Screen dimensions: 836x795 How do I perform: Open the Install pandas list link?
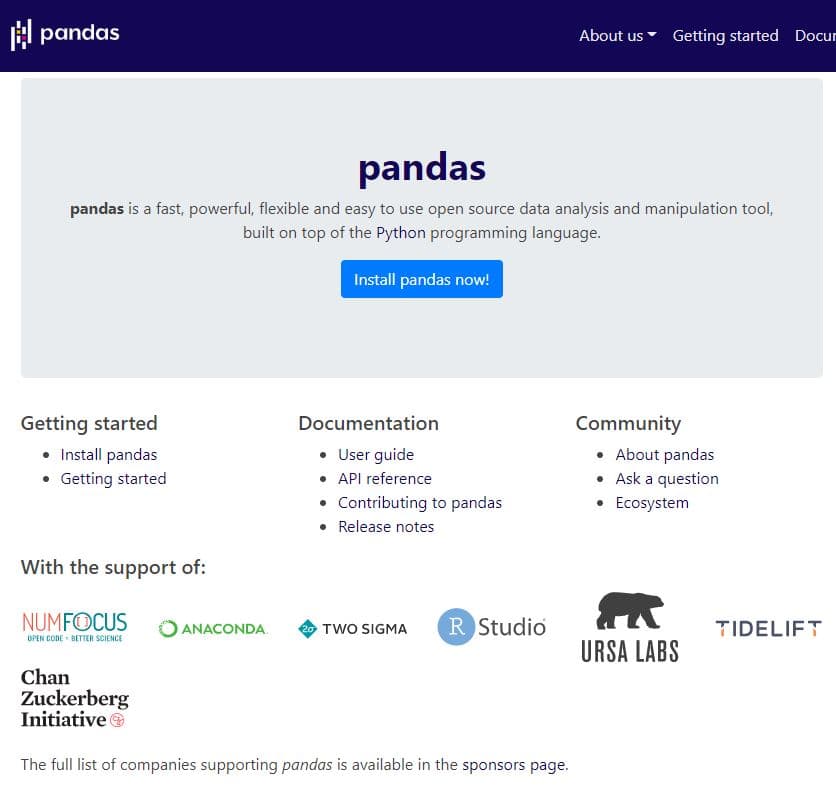[x=109, y=455]
